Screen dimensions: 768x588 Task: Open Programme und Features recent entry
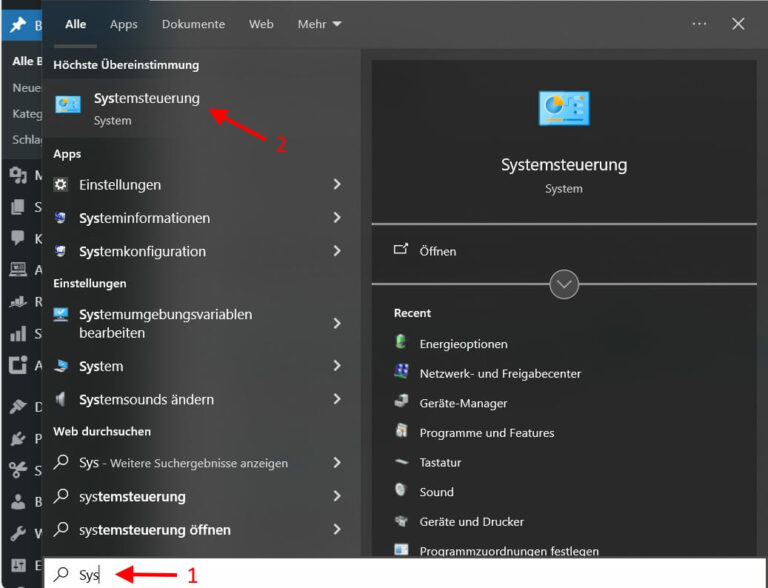coord(486,433)
